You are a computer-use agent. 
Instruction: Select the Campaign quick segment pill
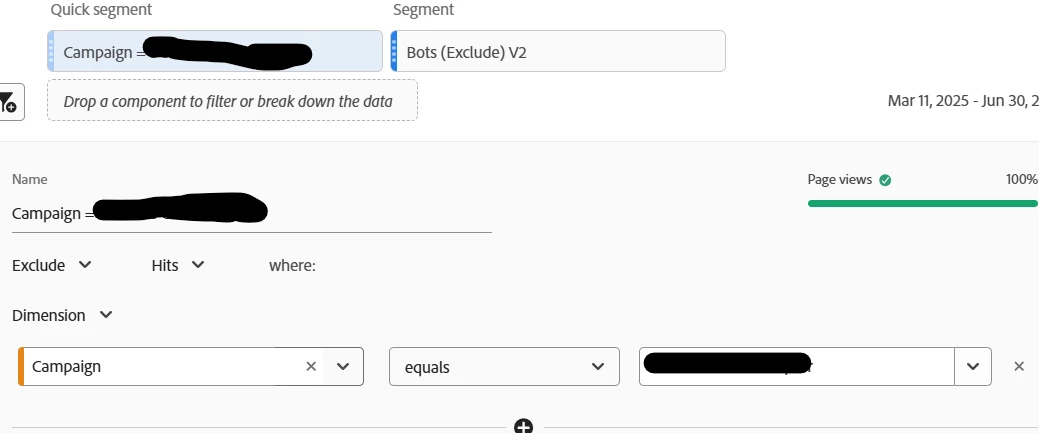(215, 51)
